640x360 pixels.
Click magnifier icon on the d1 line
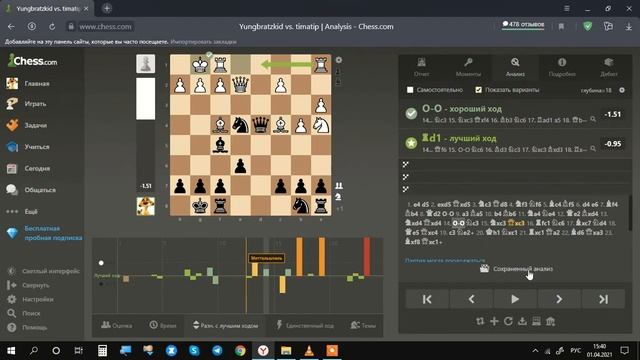point(593,149)
